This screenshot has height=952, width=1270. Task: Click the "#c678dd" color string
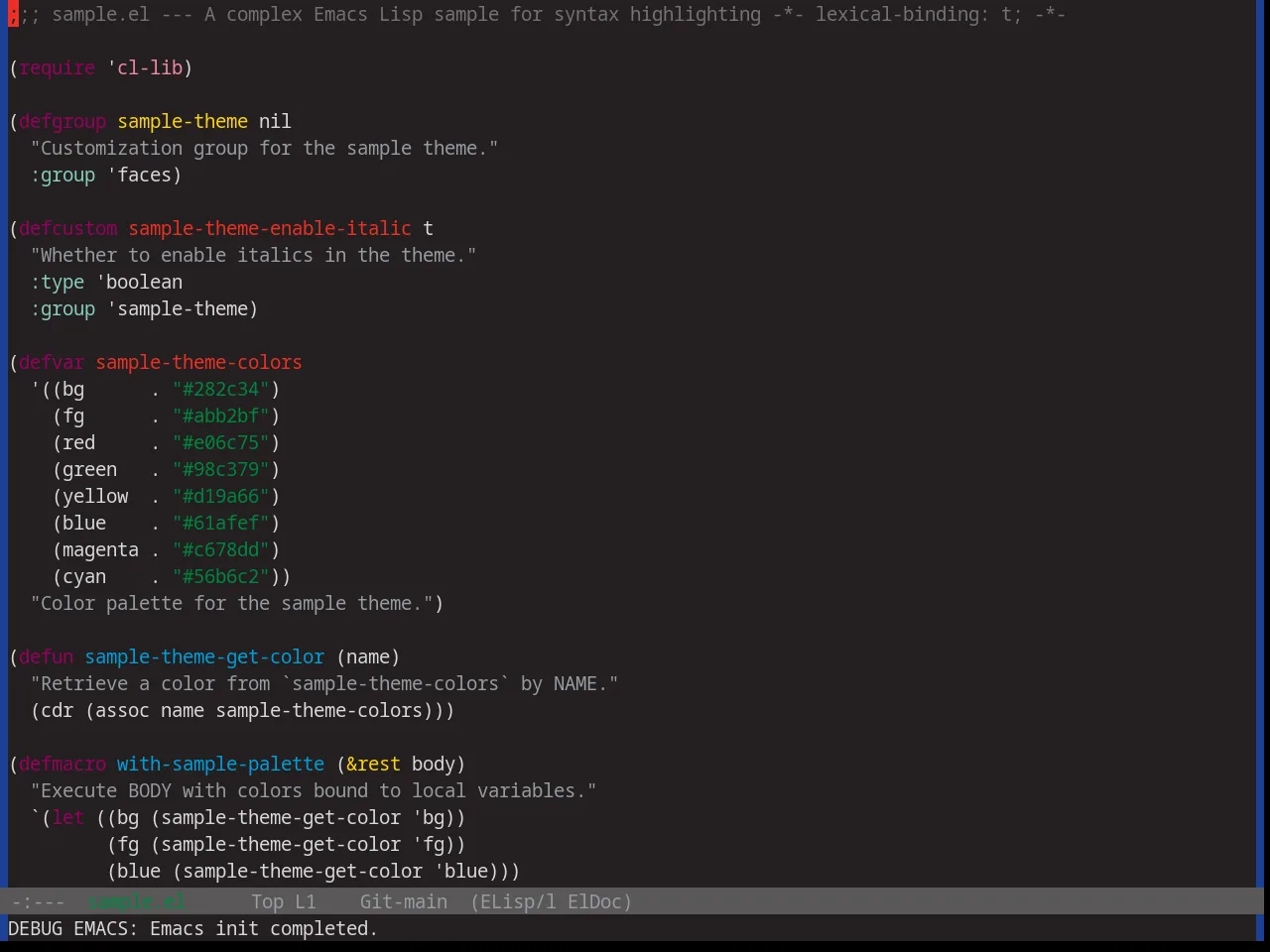pos(220,549)
